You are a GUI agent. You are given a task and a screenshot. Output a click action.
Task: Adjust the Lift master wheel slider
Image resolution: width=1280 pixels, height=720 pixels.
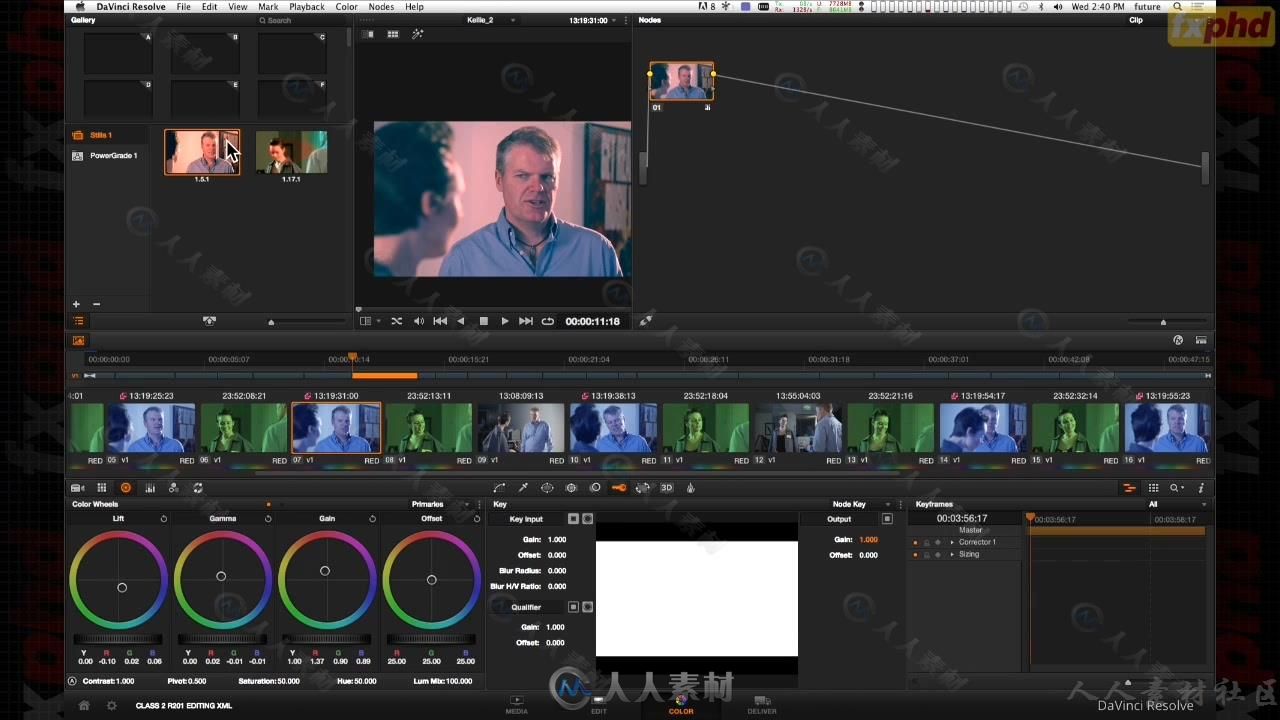(118, 639)
